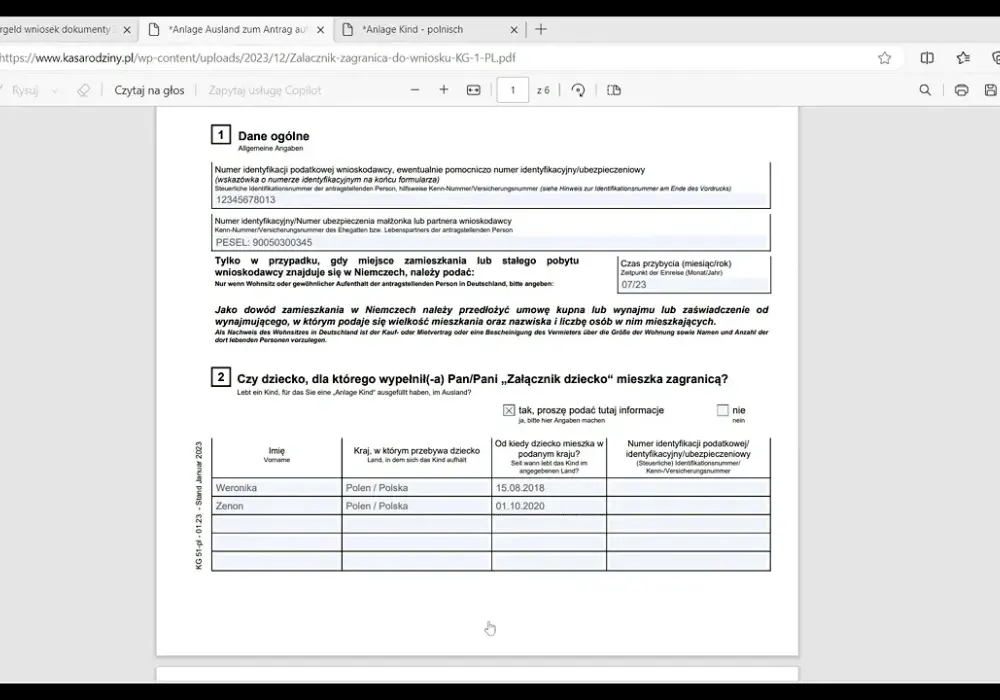Click the name cell 'Weronika'
This screenshot has width=1000, height=700.
pyautogui.click(x=277, y=488)
